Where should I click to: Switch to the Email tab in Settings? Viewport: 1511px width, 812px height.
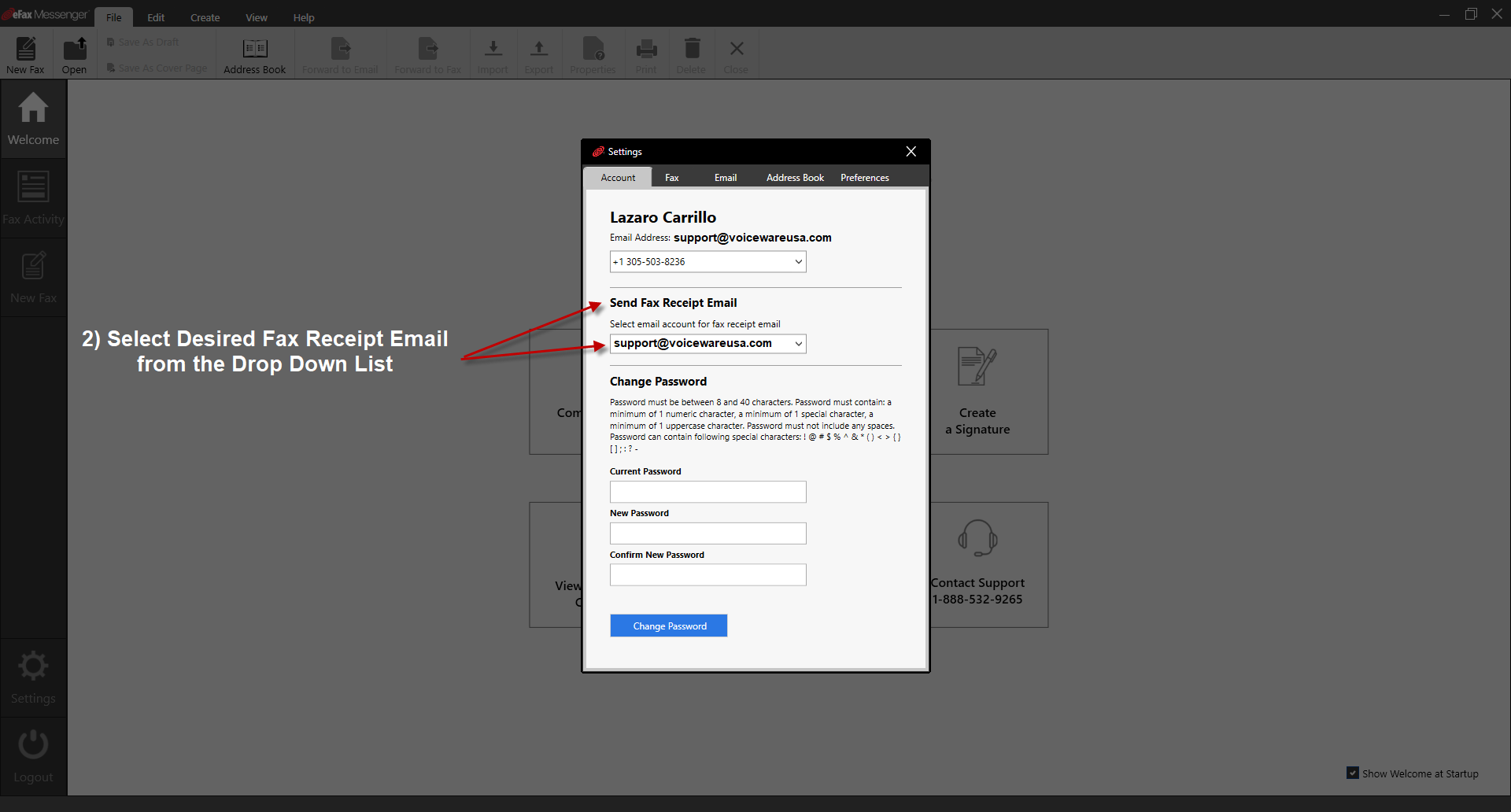(x=726, y=177)
